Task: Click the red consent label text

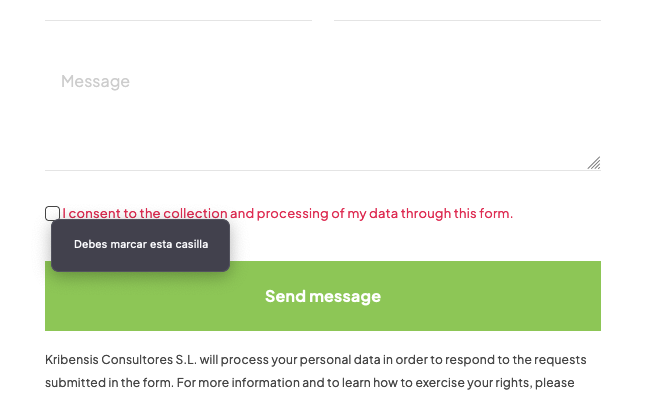Action: 288,213
